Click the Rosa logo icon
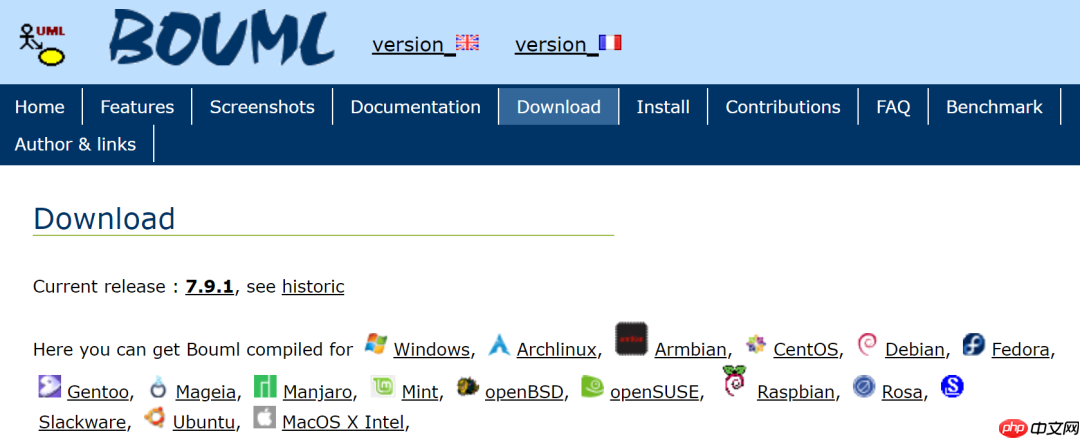The image size is (1080, 438). pos(864,387)
